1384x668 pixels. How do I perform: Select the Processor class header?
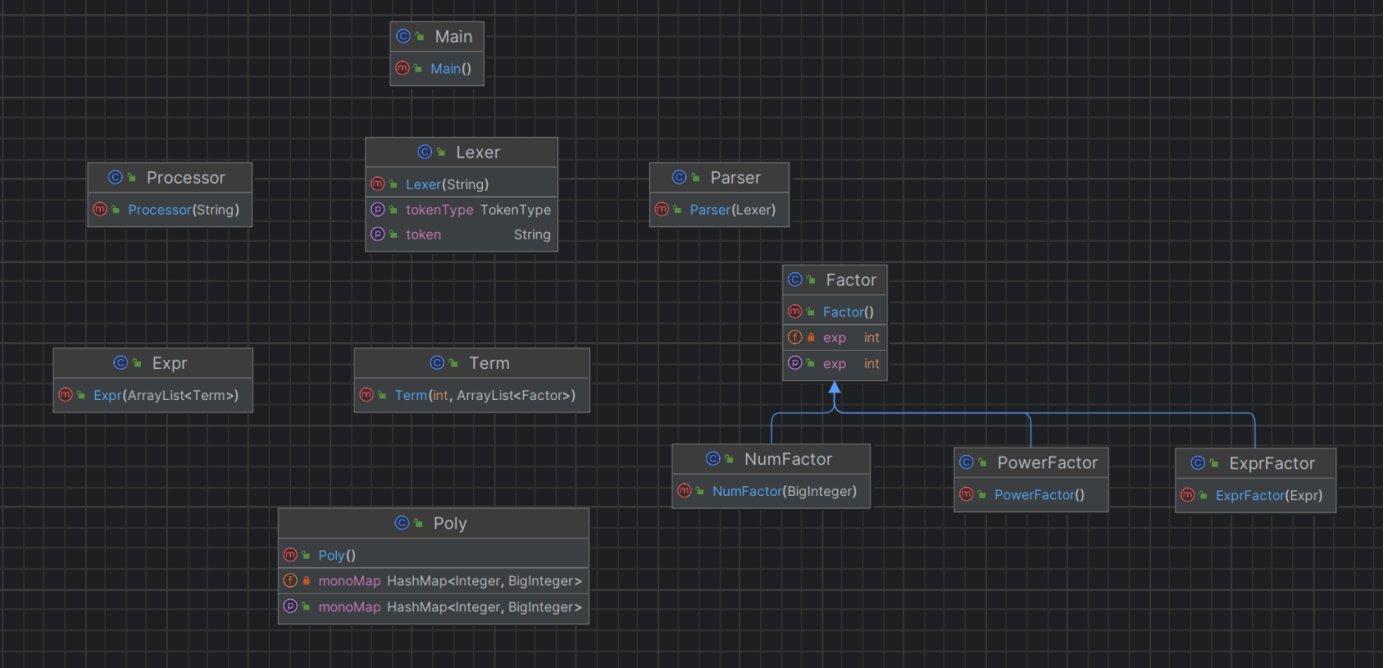[x=170, y=178]
